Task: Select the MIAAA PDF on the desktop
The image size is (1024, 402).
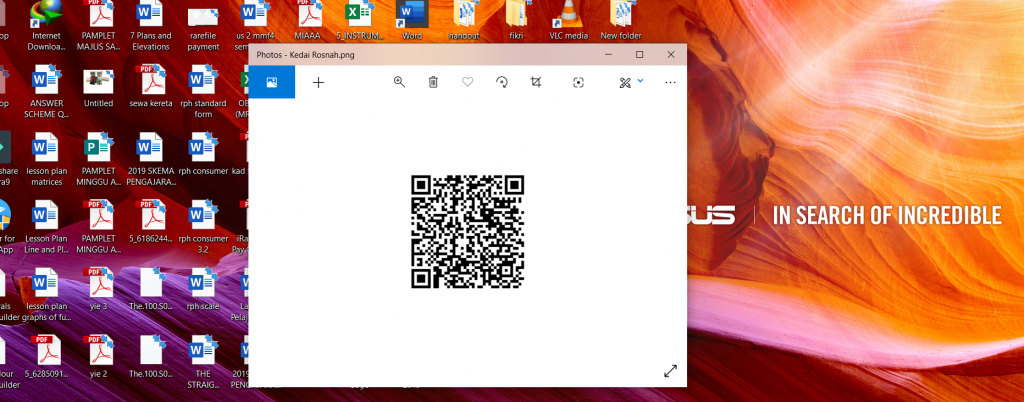Action: point(307,21)
